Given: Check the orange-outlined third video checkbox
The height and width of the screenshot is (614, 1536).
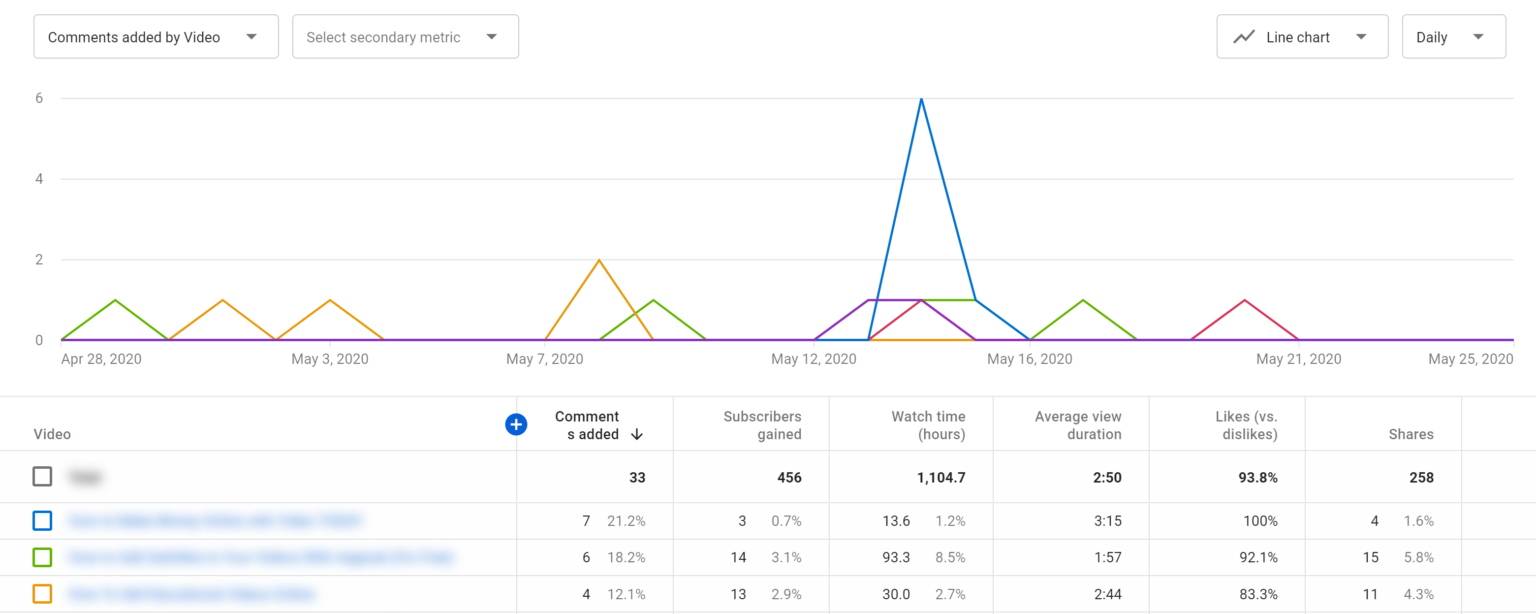Looking at the screenshot, I should 42,594.
